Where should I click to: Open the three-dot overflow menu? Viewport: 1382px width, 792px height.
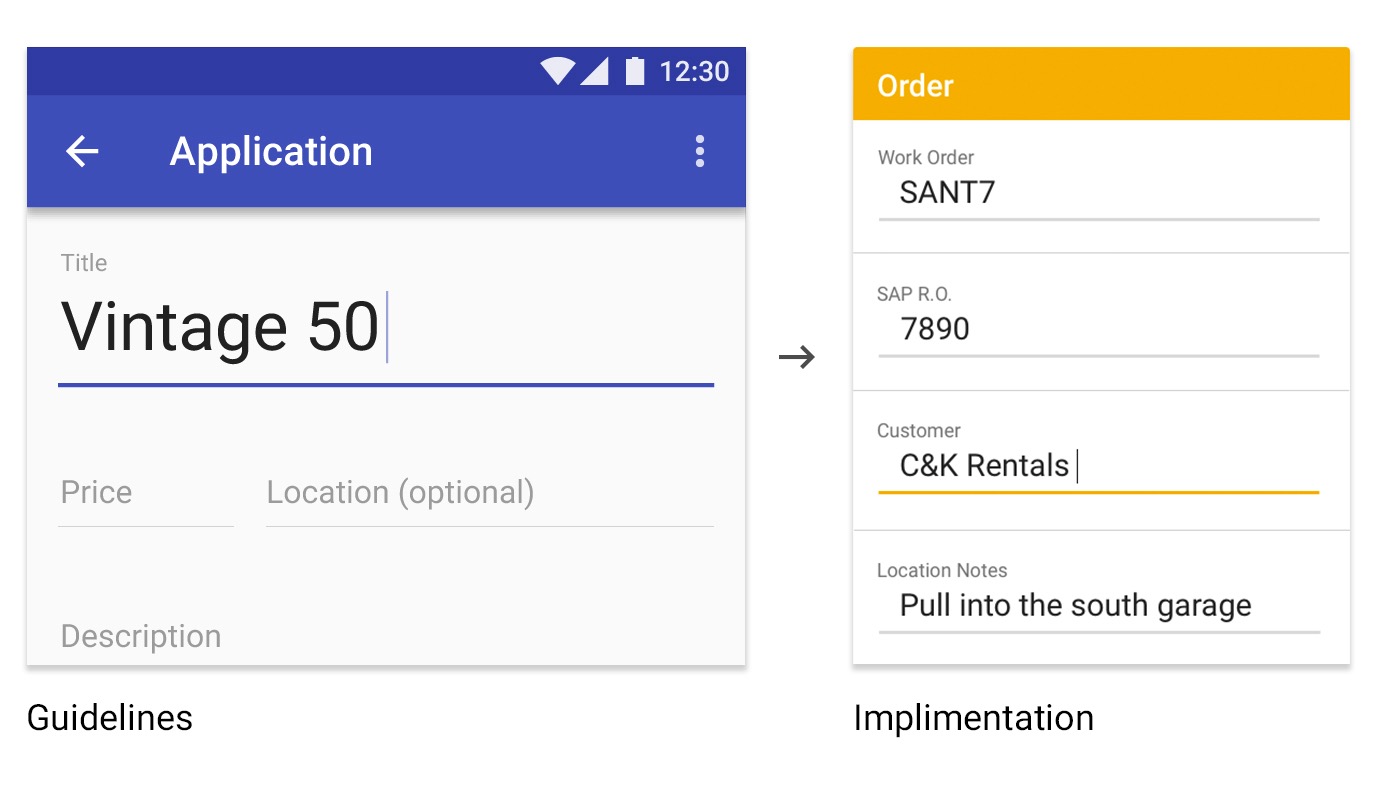(699, 151)
